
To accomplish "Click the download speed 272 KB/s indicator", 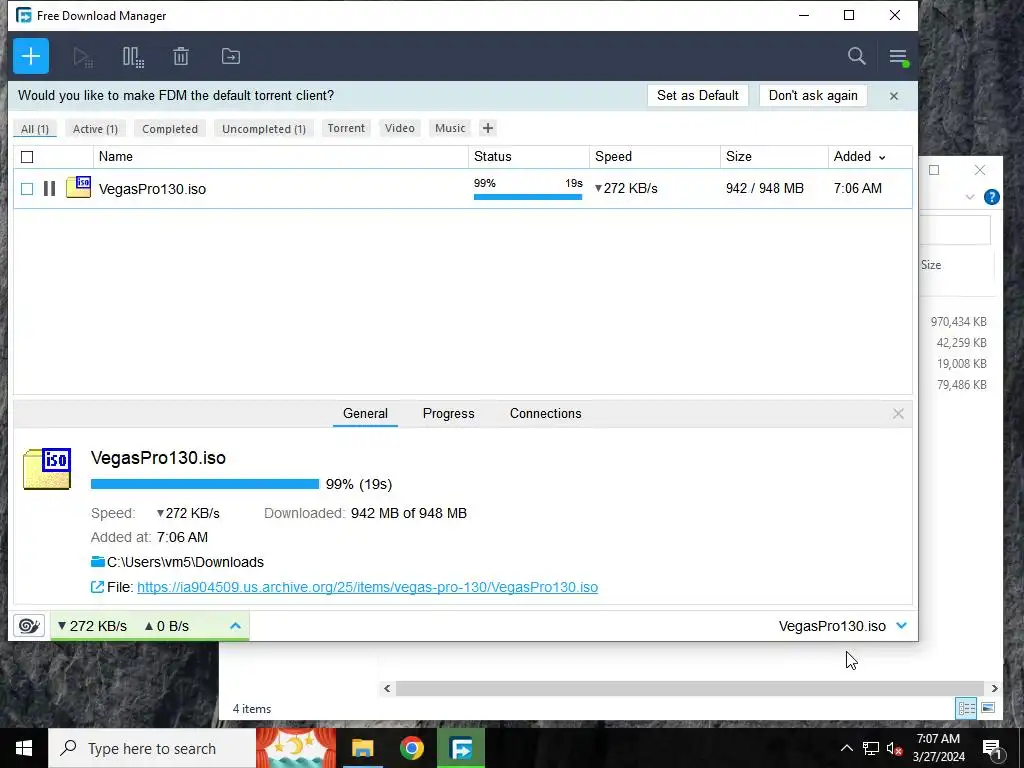I will click(x=93, y=626).
